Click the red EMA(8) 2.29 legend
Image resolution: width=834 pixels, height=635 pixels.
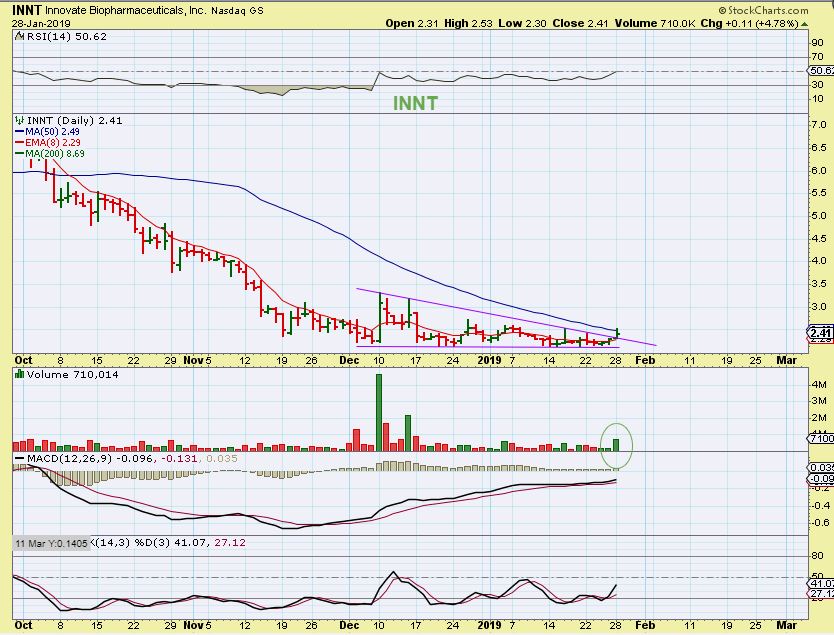pyautogui.click(x=48, y=143)
